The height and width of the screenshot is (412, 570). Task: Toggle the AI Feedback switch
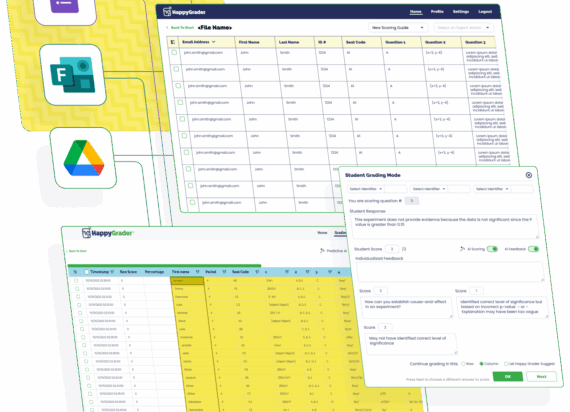[x=533, y=249]
